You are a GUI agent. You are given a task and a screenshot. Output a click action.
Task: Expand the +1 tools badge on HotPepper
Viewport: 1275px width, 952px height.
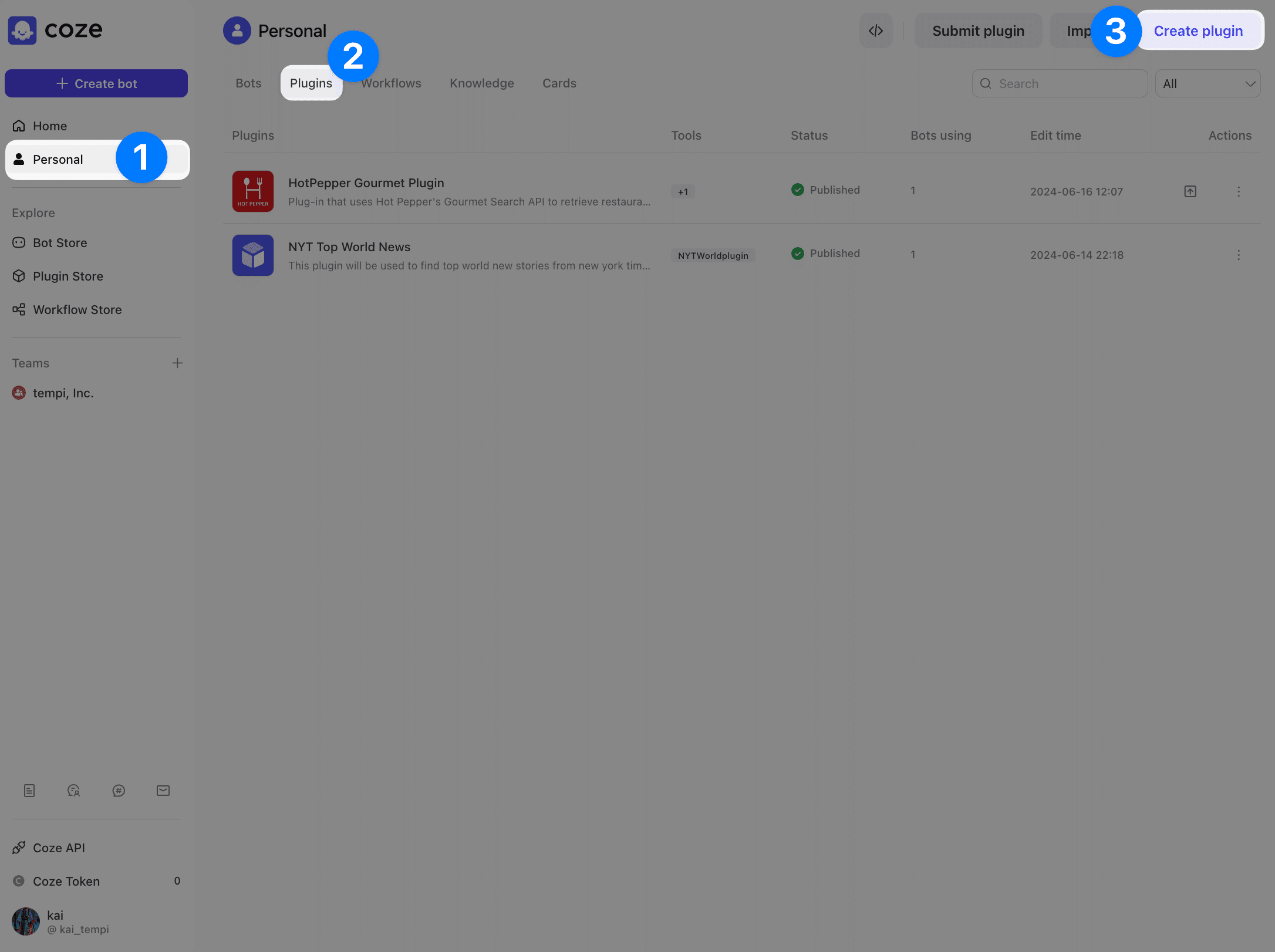point(683,192)
